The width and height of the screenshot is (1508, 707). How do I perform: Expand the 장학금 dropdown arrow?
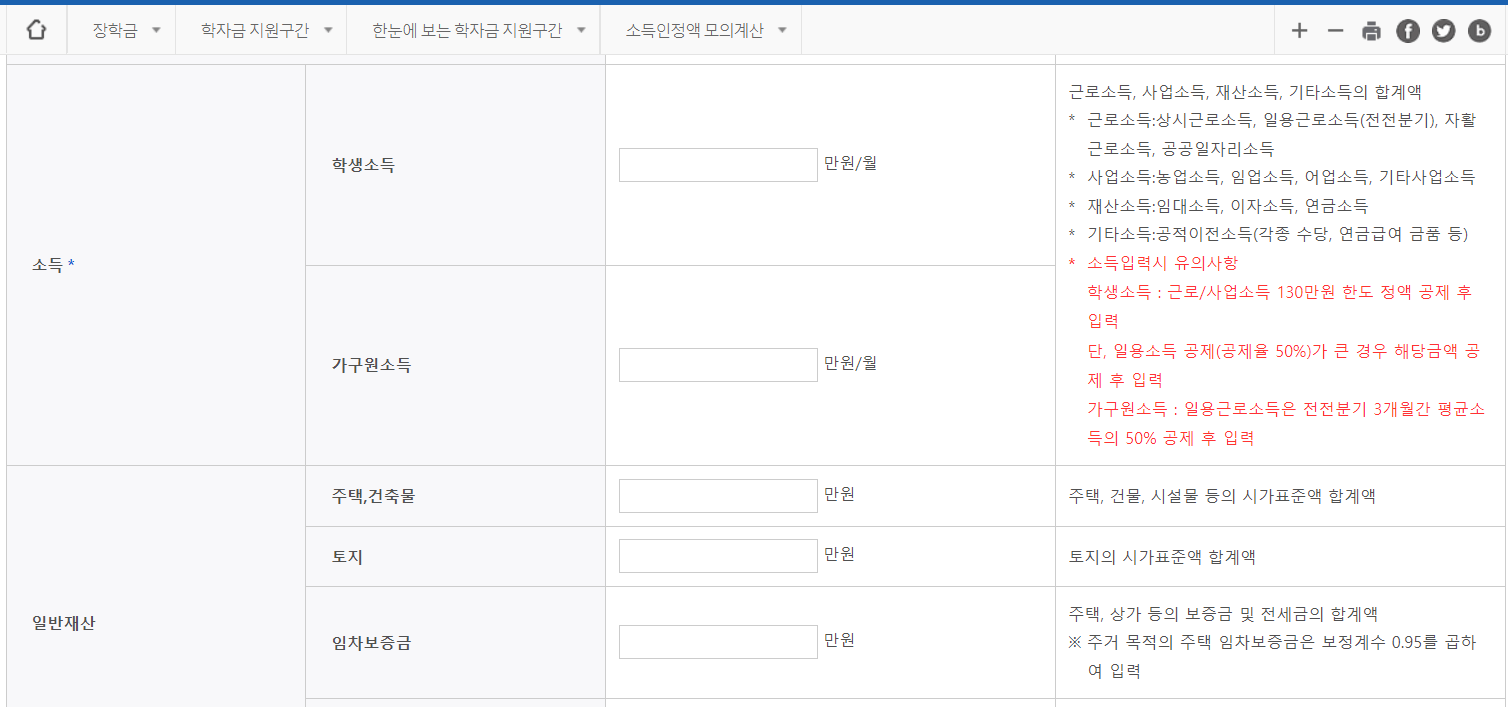[x=155, y=29]
